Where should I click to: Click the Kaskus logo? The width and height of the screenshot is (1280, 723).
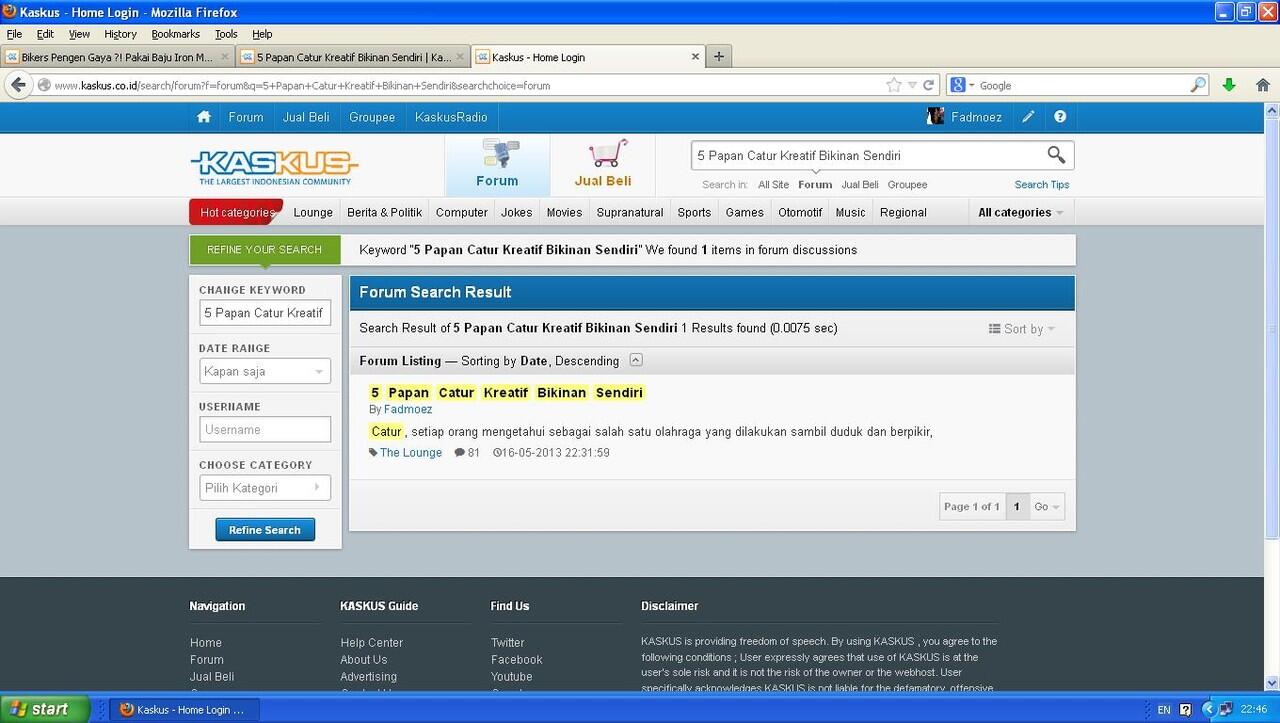(x=274, y=167)
